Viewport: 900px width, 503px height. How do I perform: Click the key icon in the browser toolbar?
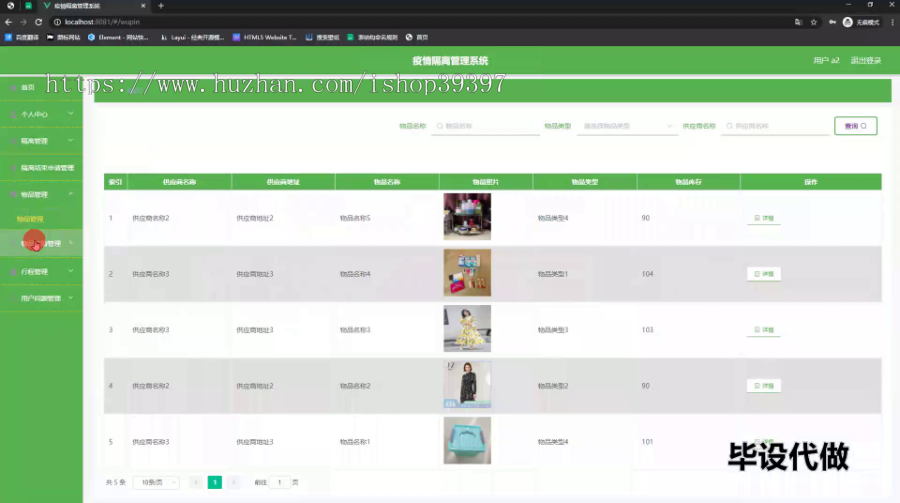coord(832,22)
